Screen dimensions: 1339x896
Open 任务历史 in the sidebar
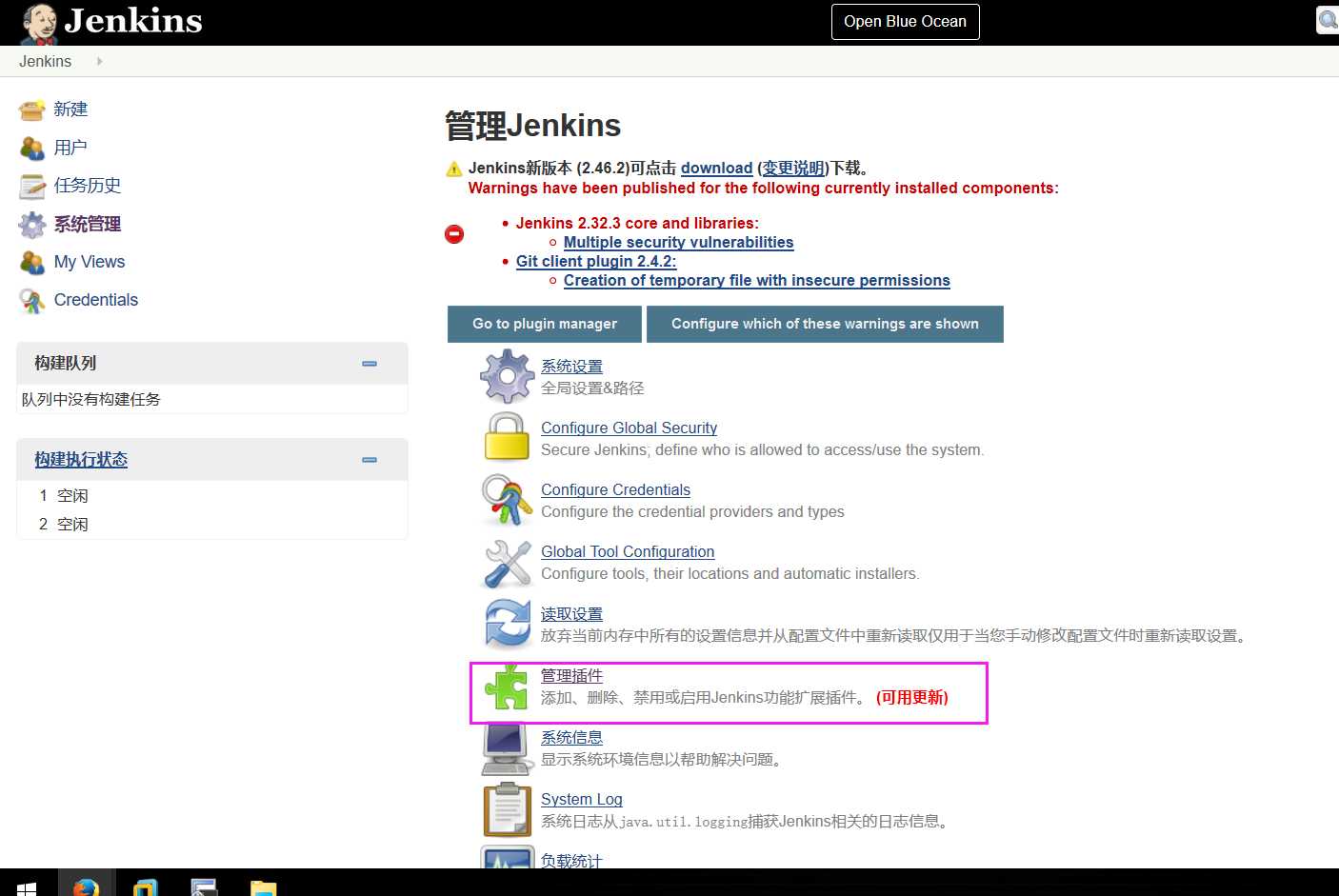click(88, 186)
